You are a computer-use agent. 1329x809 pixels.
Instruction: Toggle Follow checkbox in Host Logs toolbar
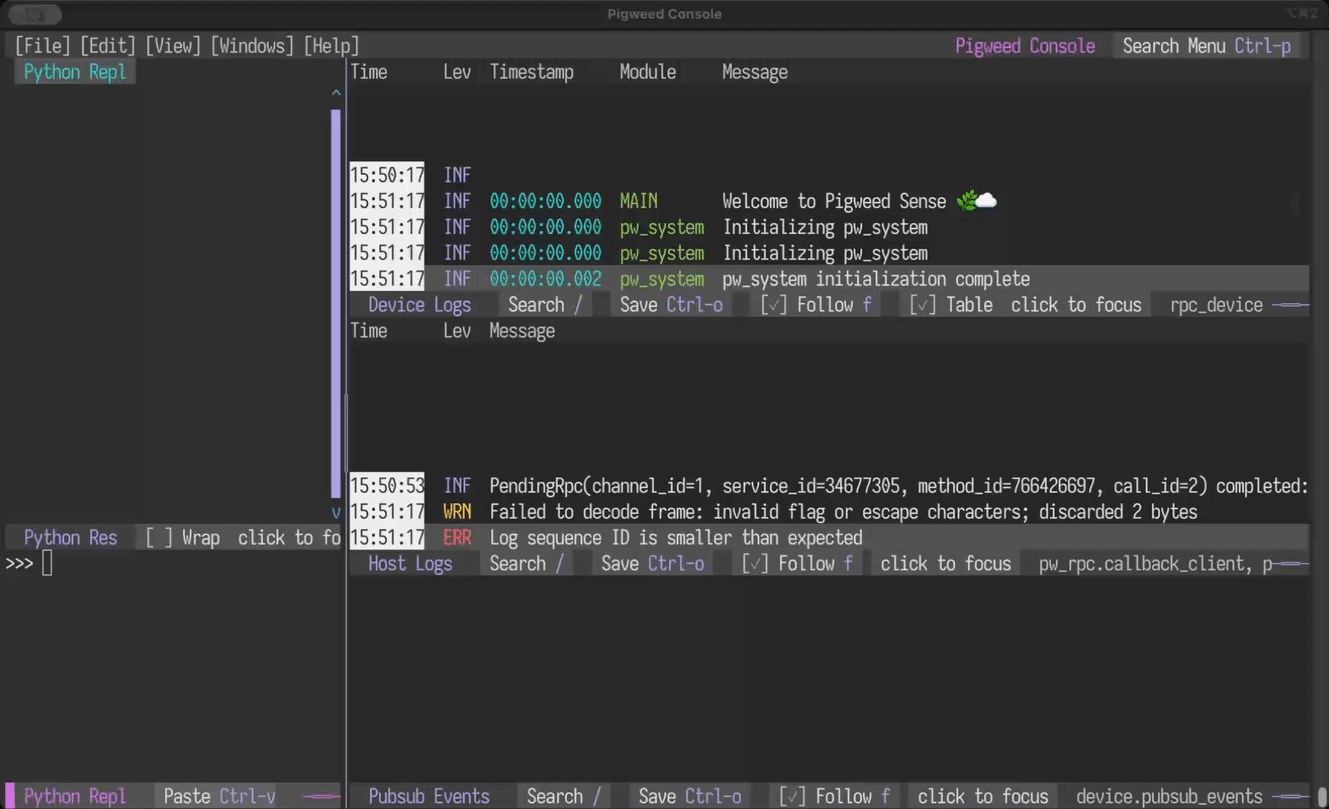[x=797, y=564]
